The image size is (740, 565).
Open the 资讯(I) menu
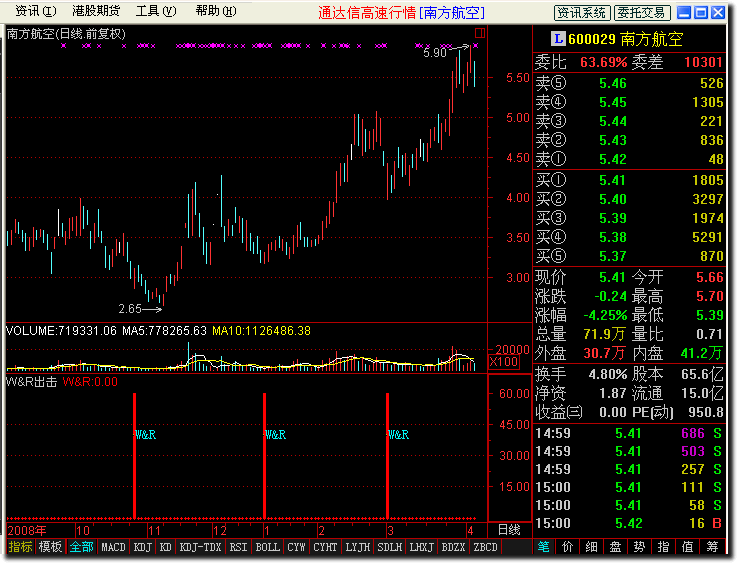(35, 11)
